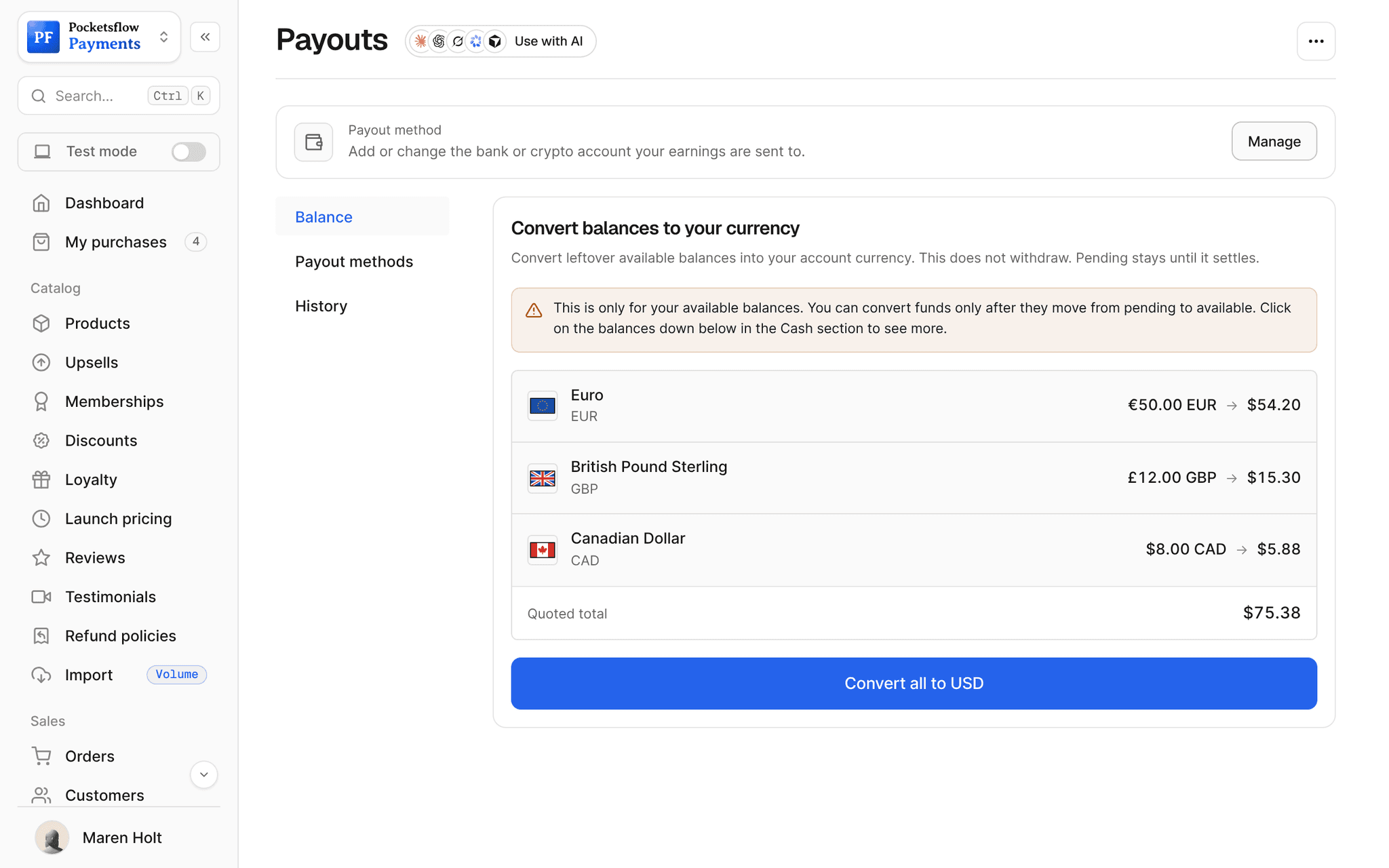The image size is (1389, 868).
Task: Click the Memberships badge icon
Action: 41,401
